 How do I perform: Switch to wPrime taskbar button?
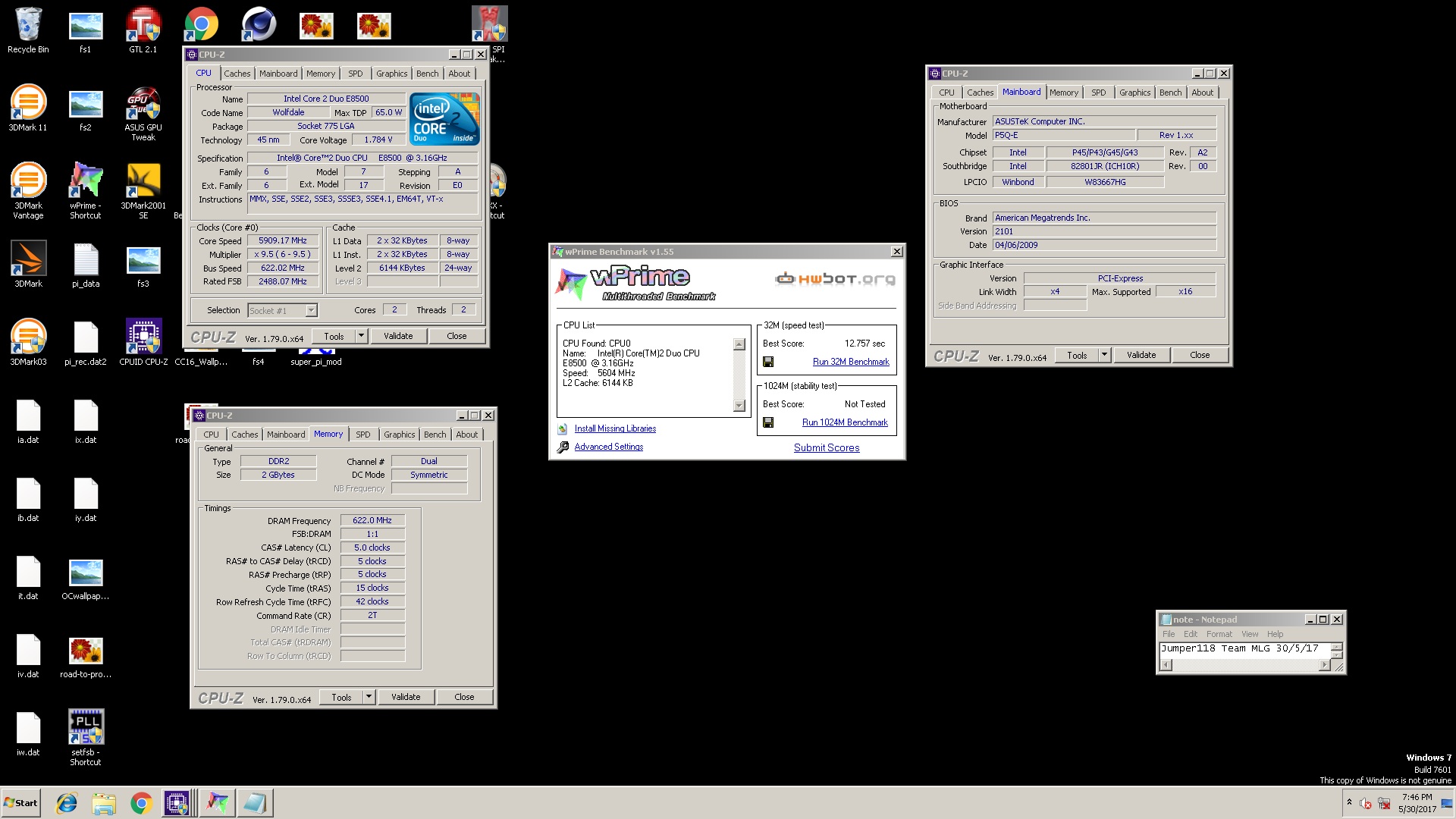click(217, 803)
